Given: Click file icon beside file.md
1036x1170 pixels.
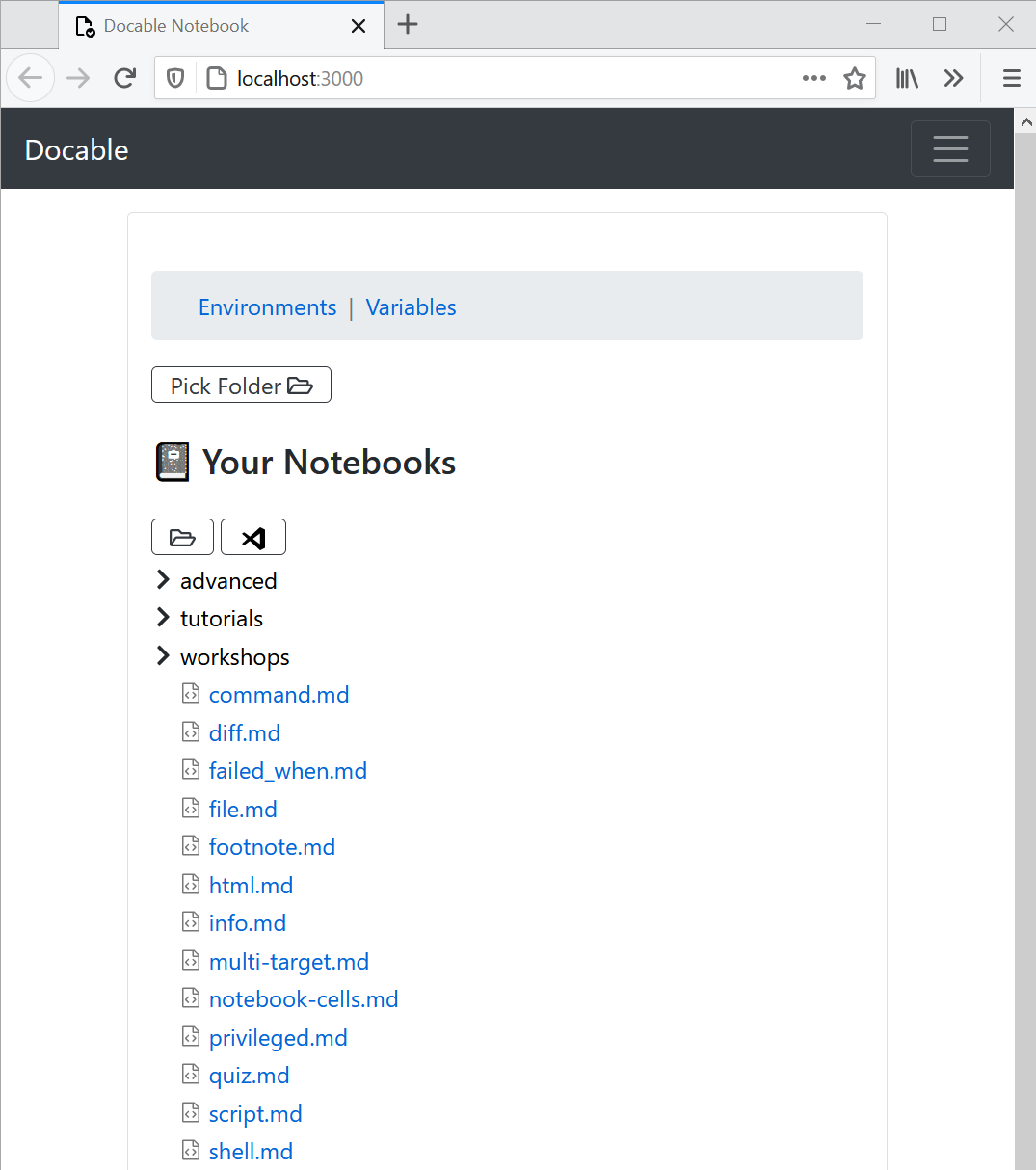Looking at the screenshot, I should [x=191, y=808].
